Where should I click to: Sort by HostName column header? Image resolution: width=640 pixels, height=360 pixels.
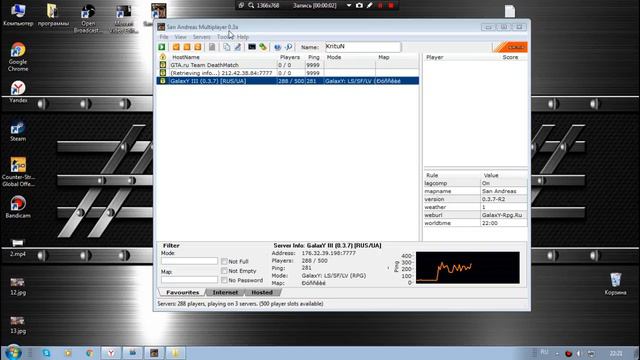pyautogui.click(x=223, y=57)
